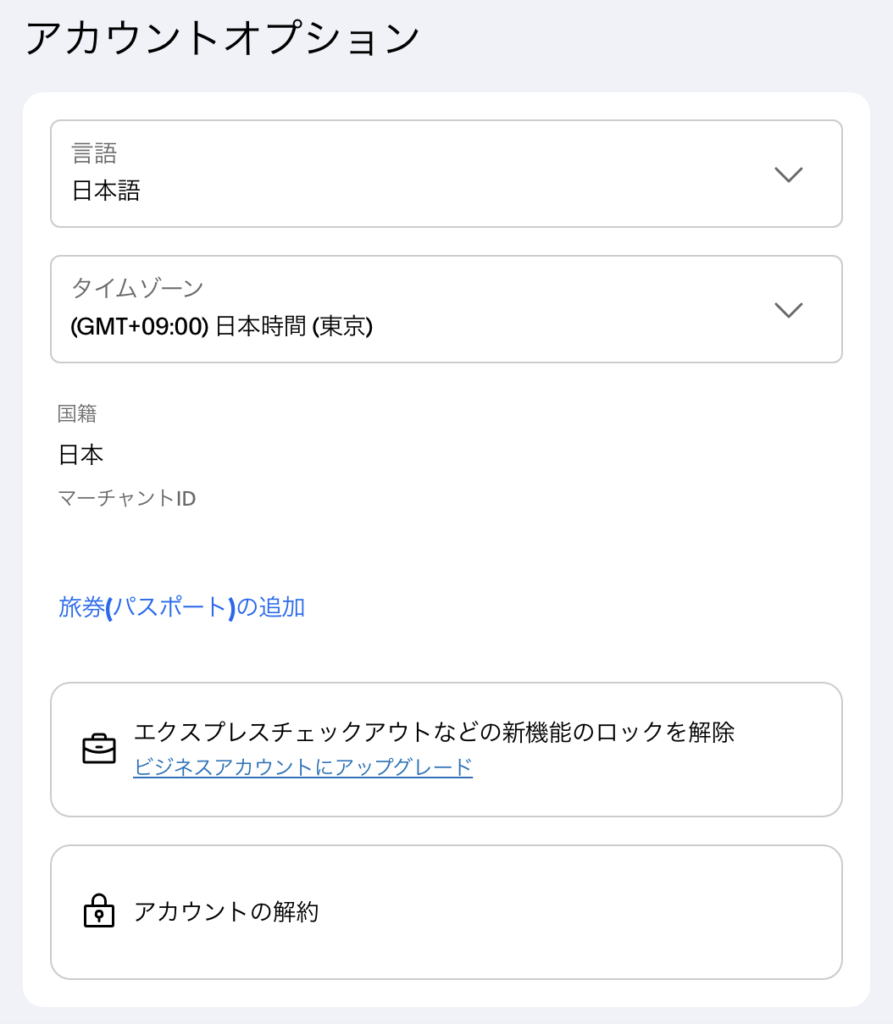Click the アカウントオプション page heading
893x1024 pixels.
coord(222,38)
